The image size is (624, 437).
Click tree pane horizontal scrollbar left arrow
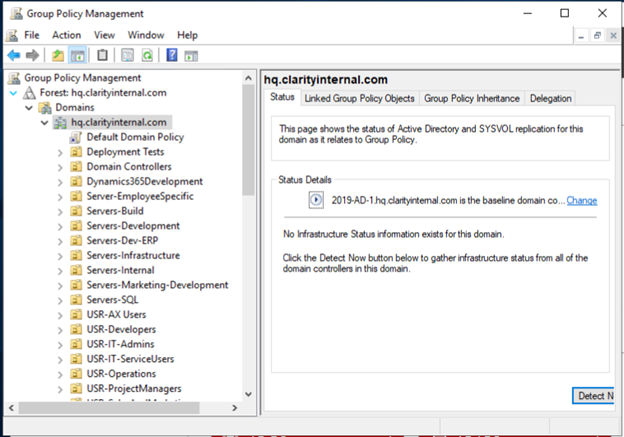point(11,408)
